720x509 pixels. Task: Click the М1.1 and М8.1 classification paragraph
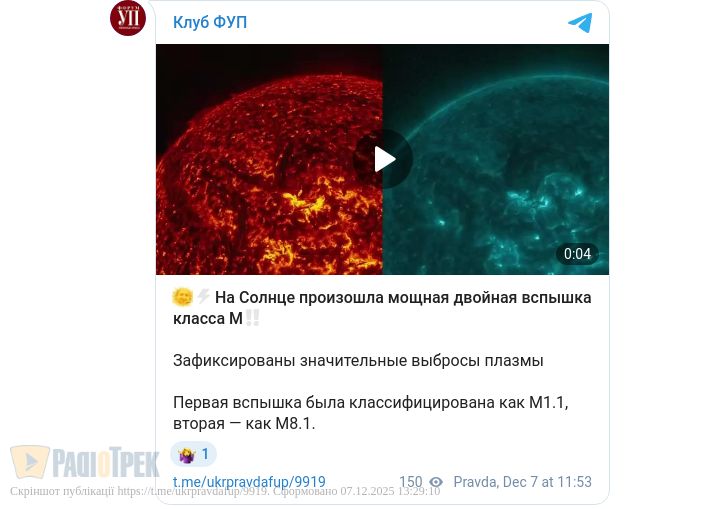click(371, 413)
